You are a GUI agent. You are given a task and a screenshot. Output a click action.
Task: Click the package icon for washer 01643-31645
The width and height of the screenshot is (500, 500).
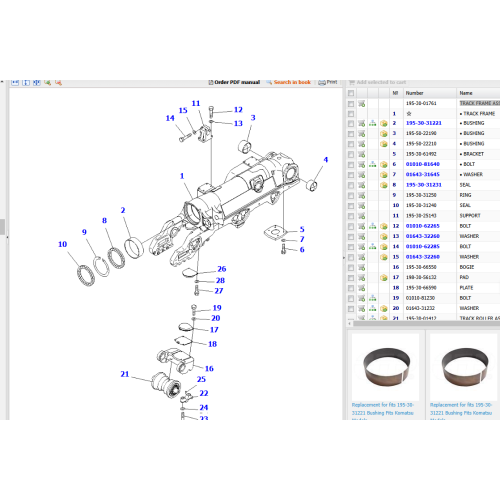(384, 175)
